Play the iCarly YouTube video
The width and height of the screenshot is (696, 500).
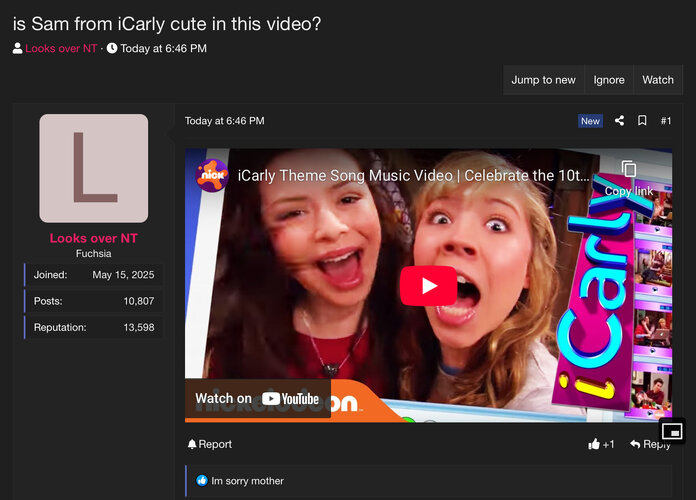pos(428,286)
